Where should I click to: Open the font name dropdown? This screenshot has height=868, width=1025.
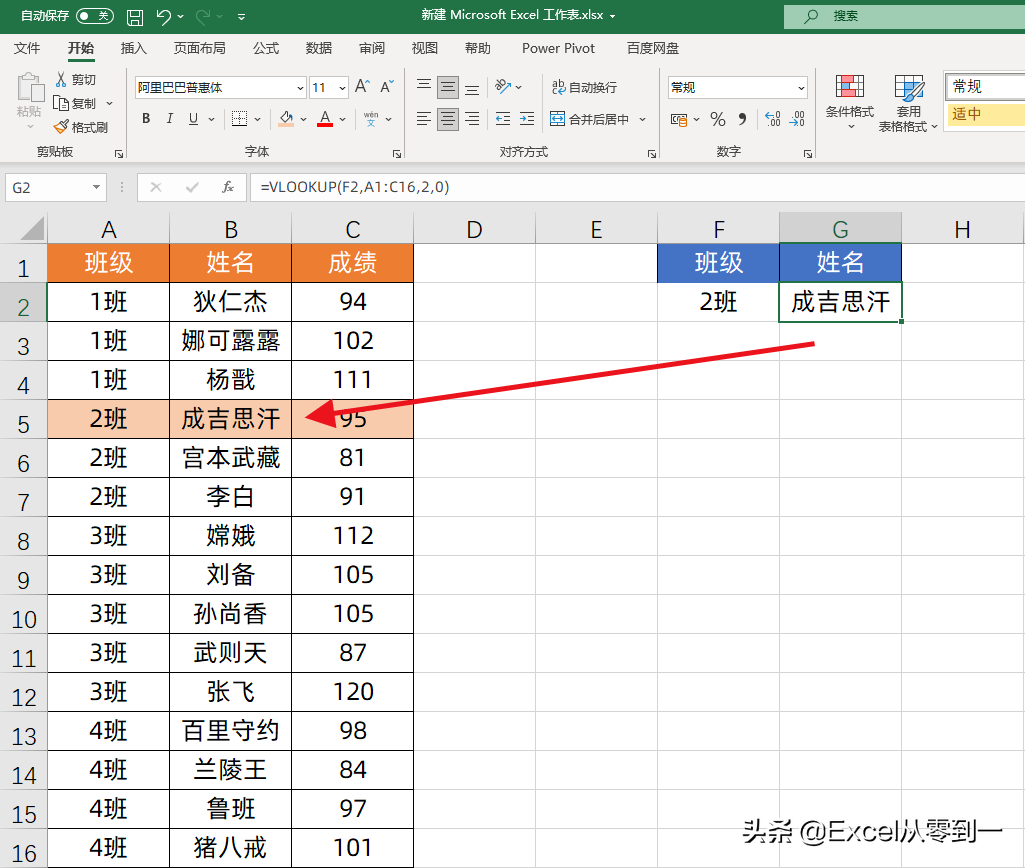(300, 88)
